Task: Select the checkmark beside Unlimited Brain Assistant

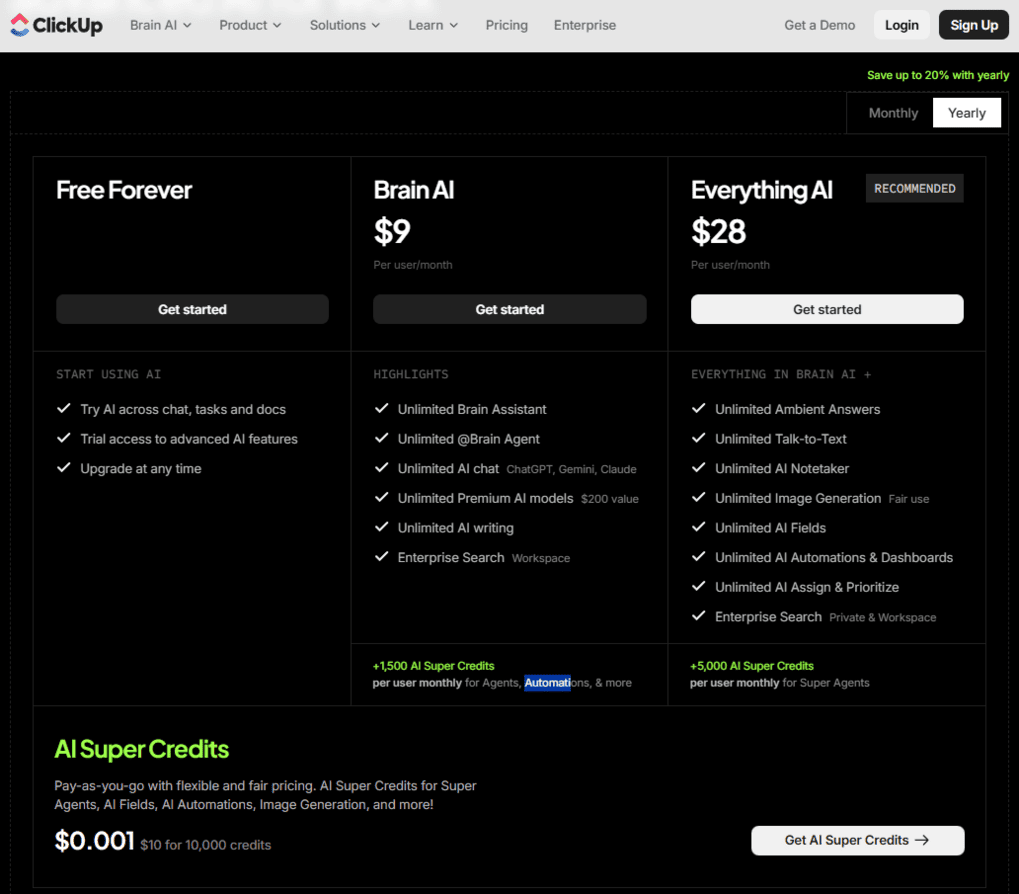Action: click(381, 409)
